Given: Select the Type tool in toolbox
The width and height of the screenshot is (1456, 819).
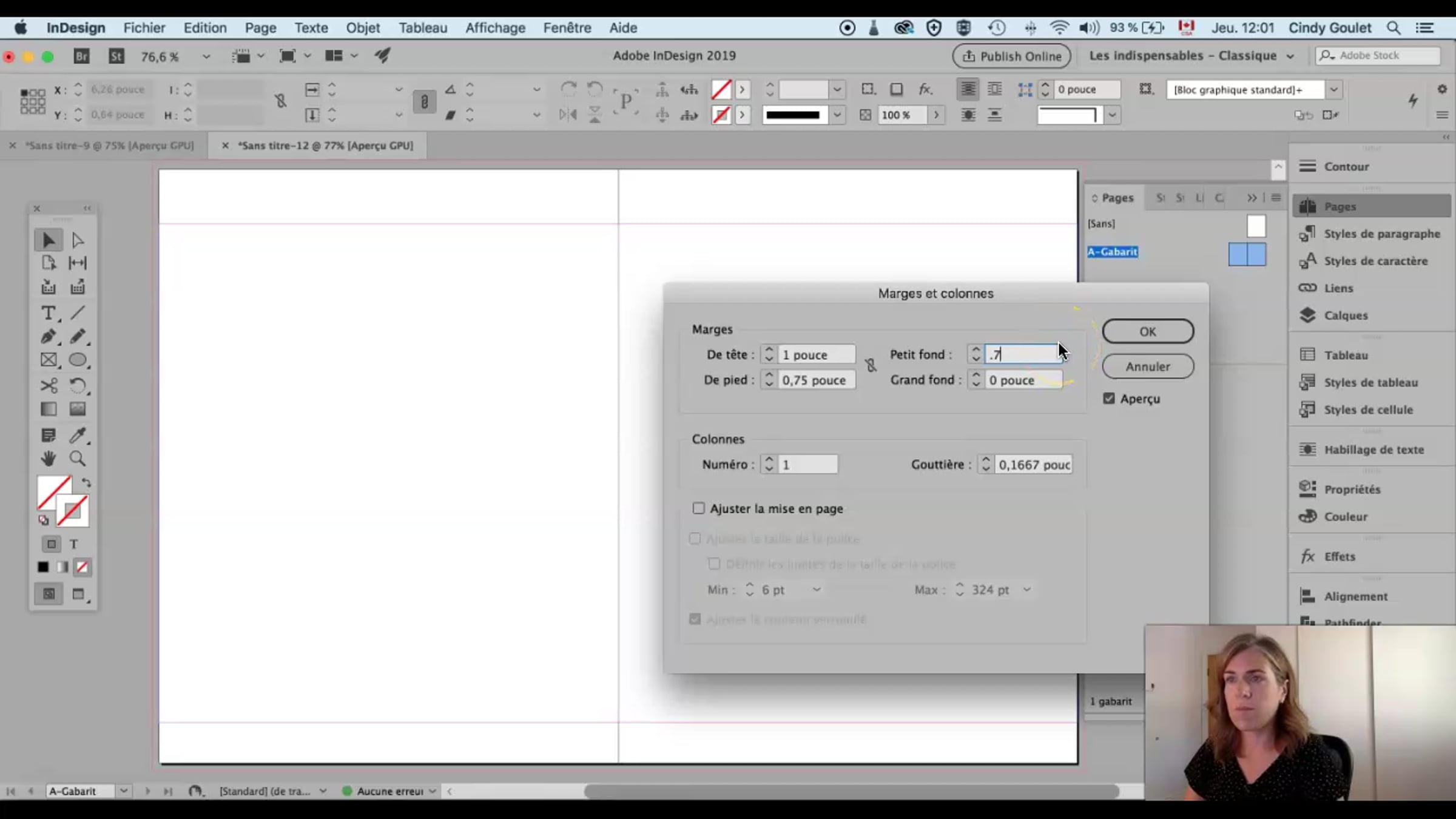Looking at the screenshot, I should [x=48, y=313].
